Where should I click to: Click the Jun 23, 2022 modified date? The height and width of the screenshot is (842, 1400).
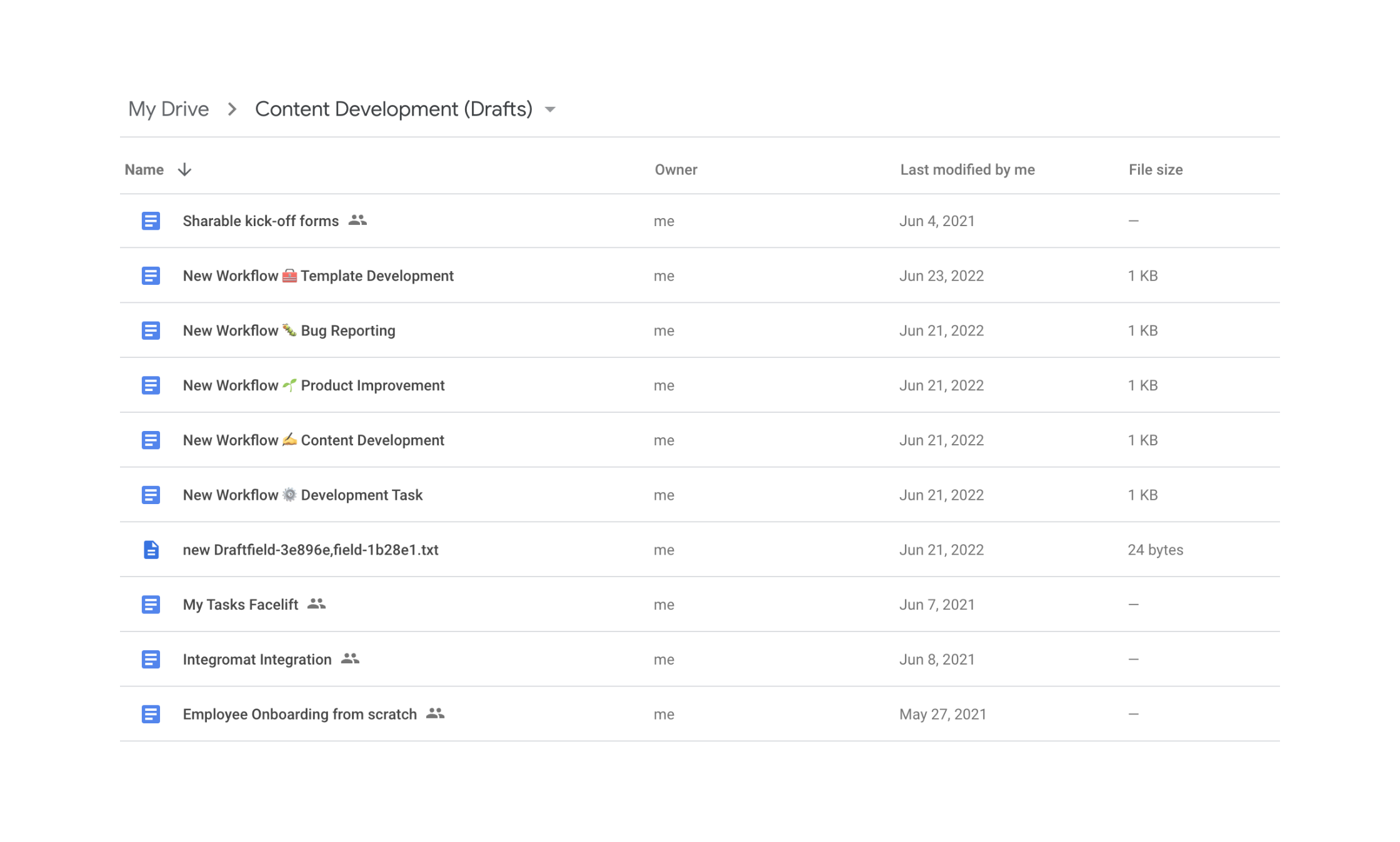pyautogui.click(x=941, y=275)
